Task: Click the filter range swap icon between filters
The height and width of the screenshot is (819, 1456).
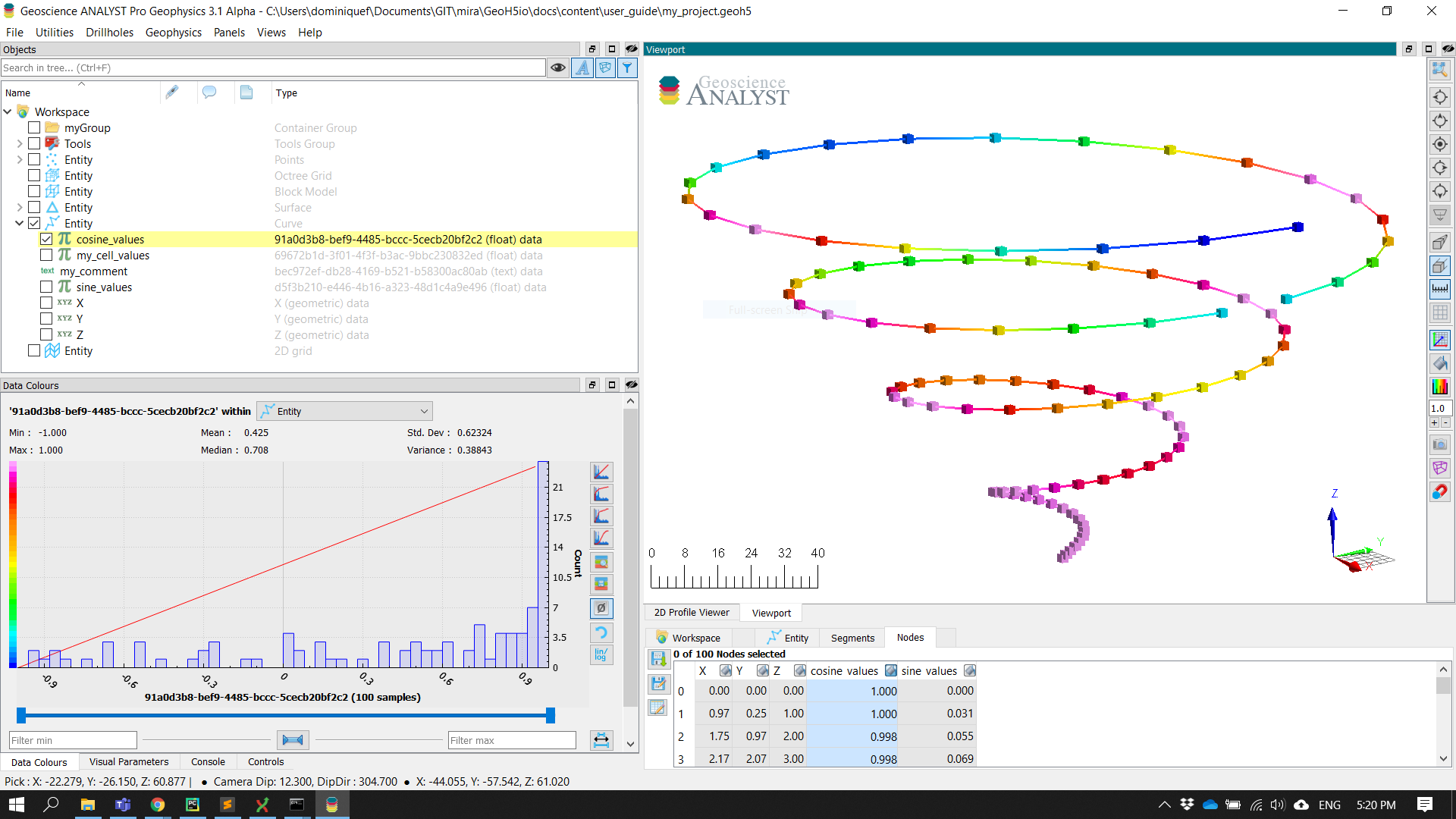Action: [x=293, y=740]
